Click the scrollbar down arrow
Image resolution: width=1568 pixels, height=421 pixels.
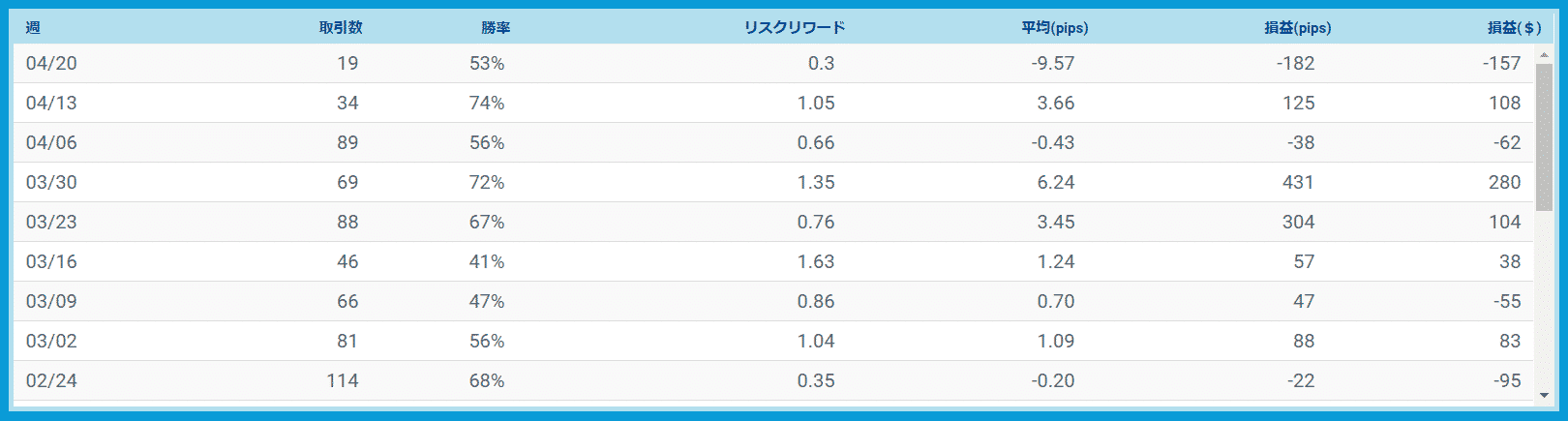1544,395
